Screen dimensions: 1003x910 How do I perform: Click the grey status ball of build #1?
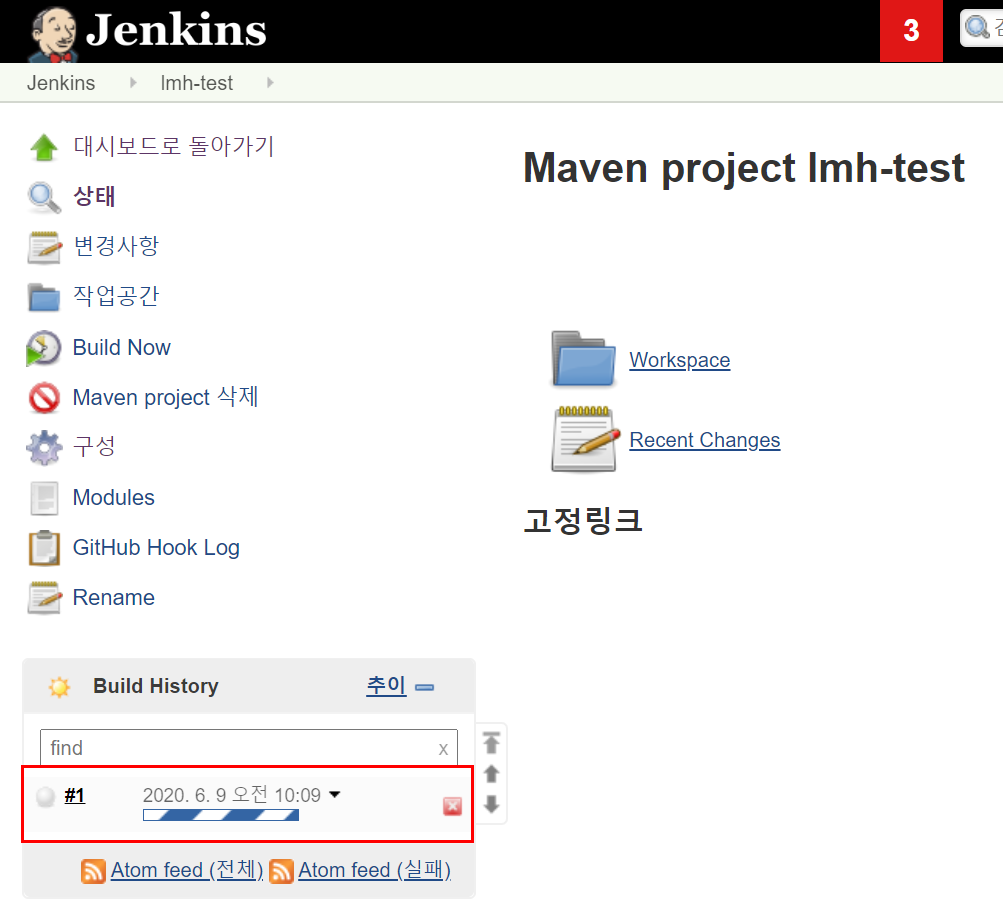(x=45, y=797)
